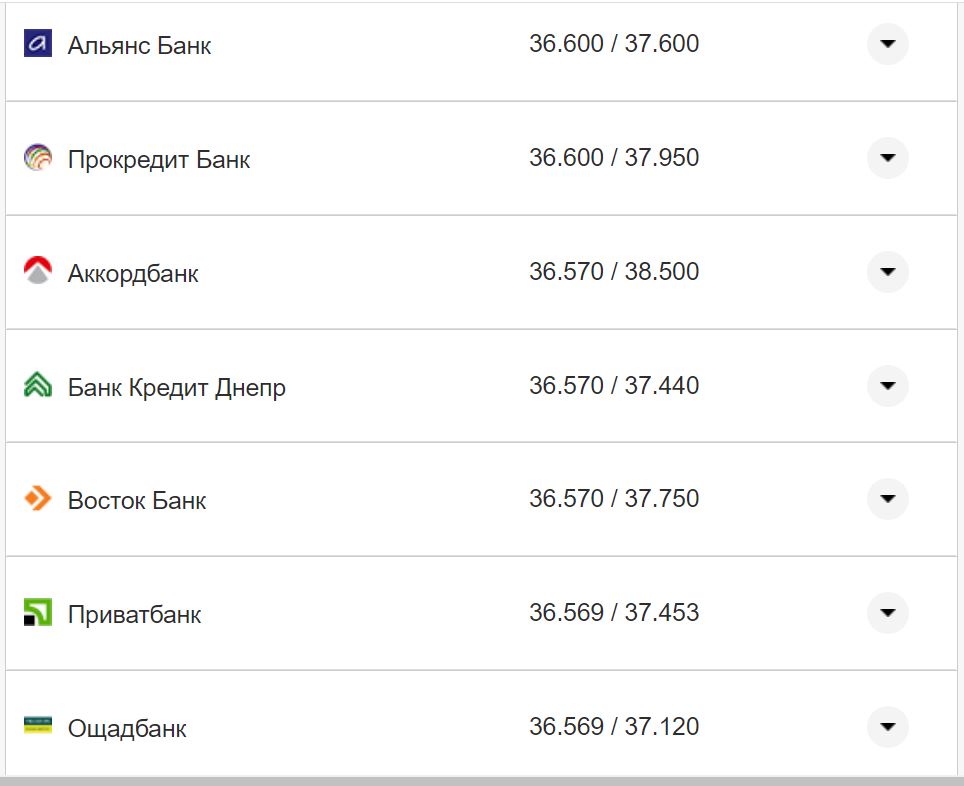Click the 36.569 / 37.453 rate text
The height and width of the screenshot is (786, 964).
point(615,614)
